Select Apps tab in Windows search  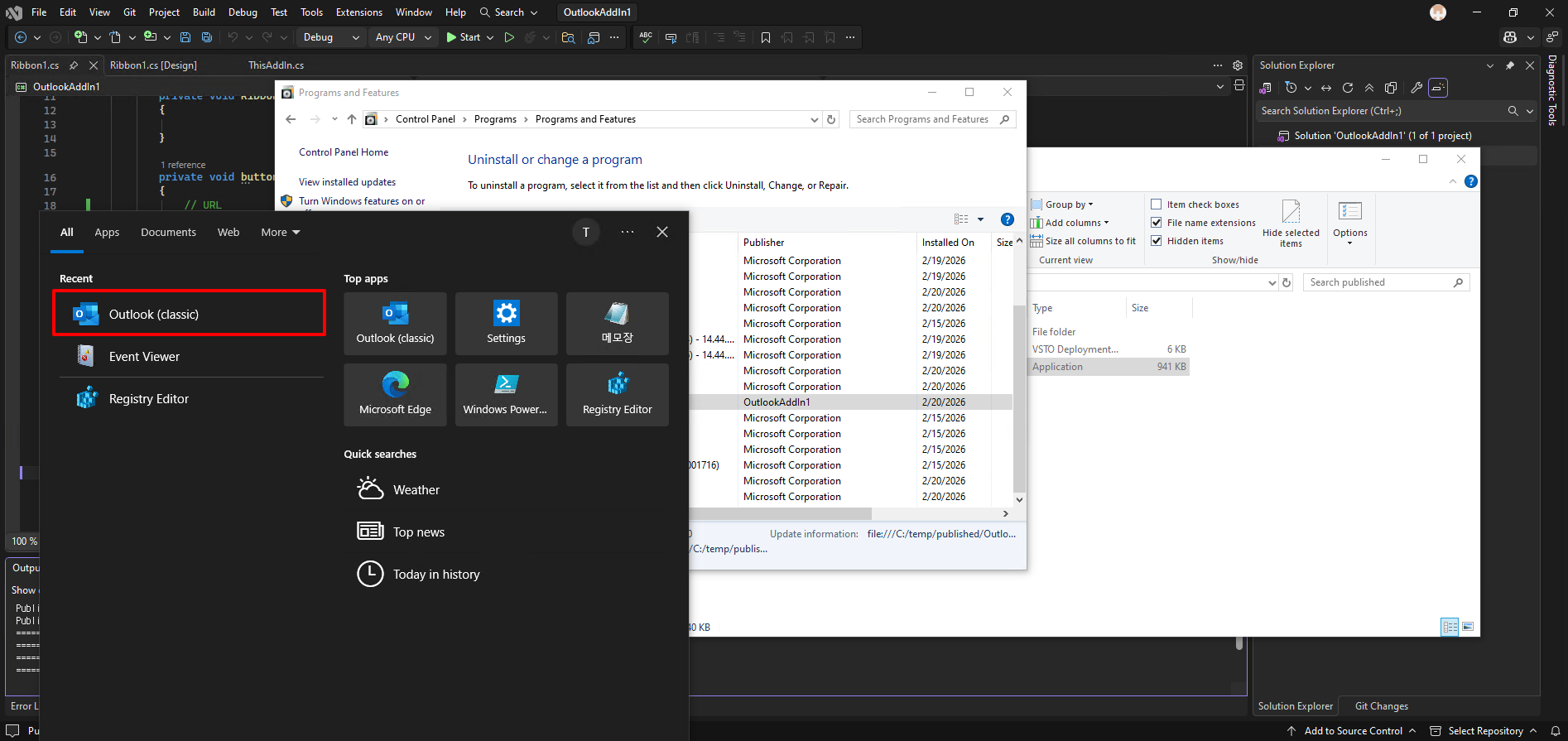[x=107, y=233]
